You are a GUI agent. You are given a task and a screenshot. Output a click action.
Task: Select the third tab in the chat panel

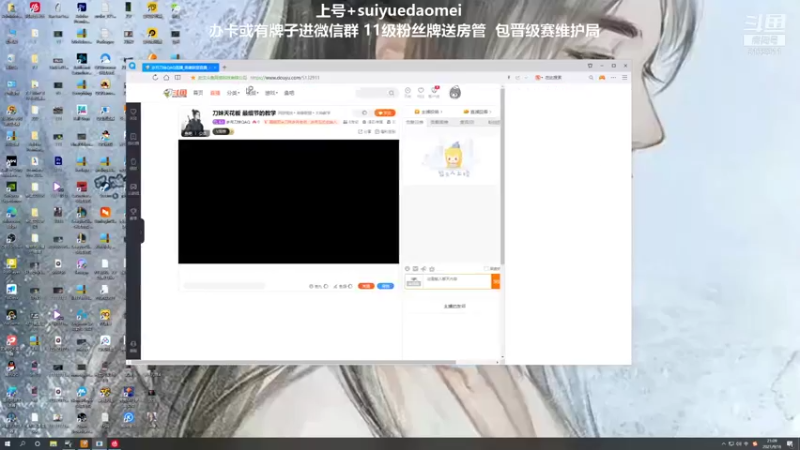pos(467,122)
